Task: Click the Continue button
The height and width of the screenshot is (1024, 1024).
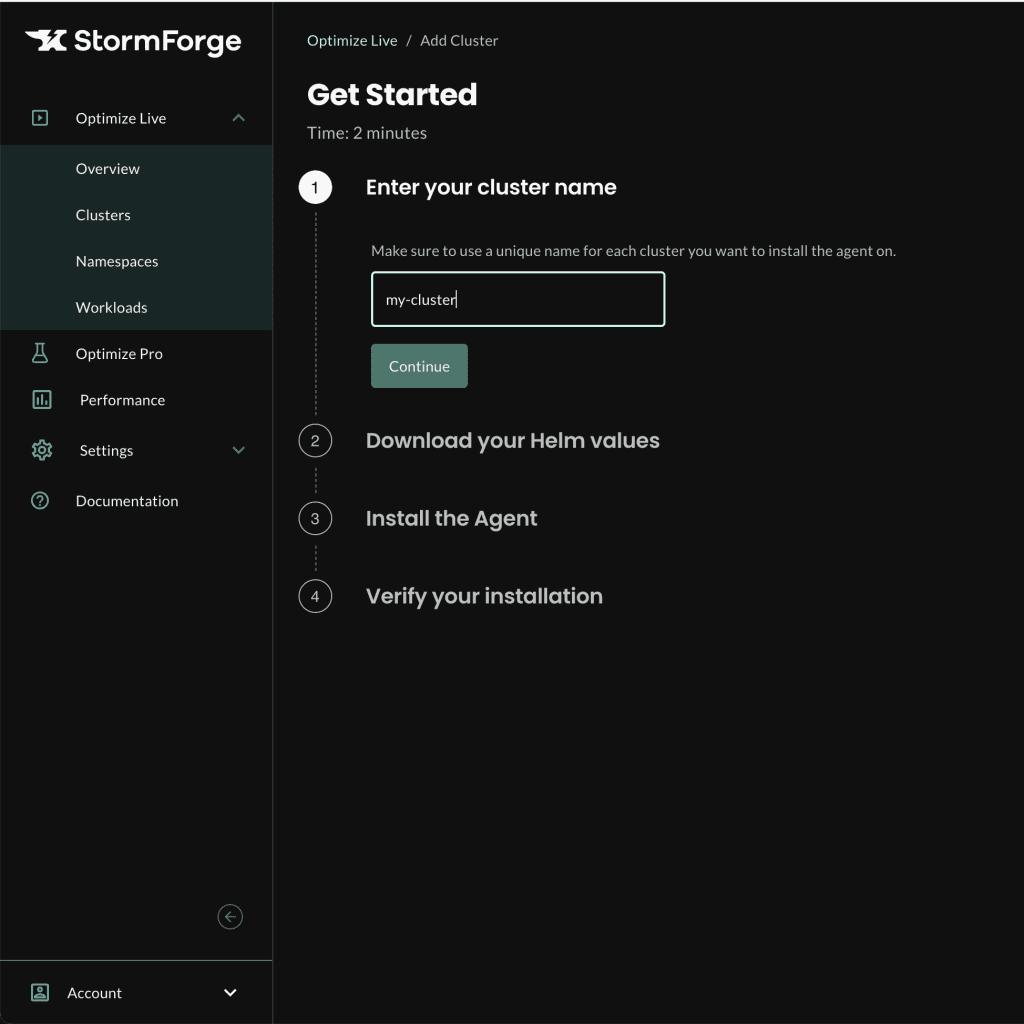Action: coord(419,366)
